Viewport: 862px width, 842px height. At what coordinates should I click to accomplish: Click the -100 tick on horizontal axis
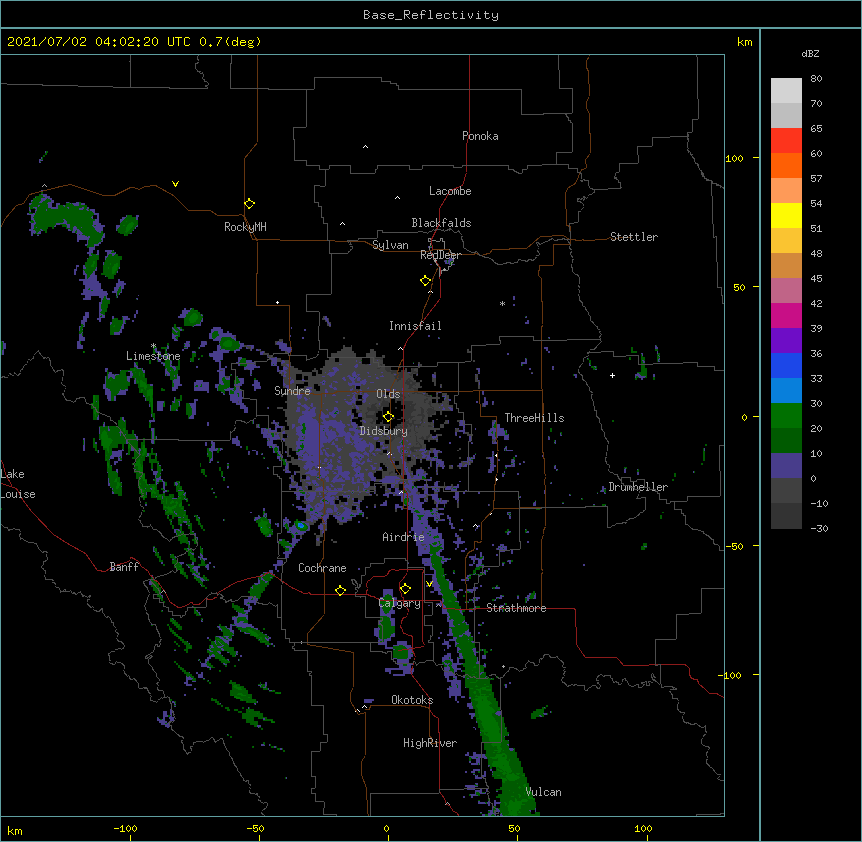coord(125,828)
